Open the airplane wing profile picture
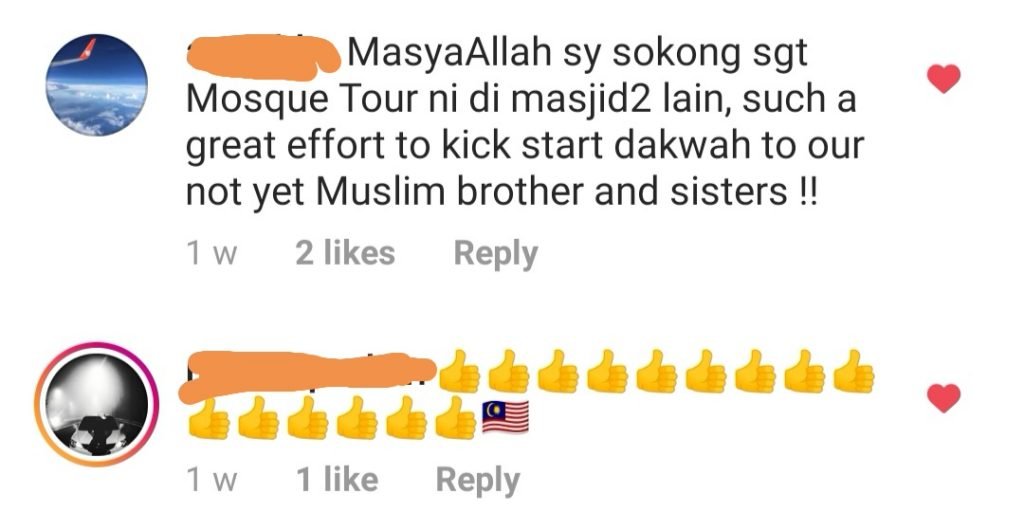Screen dimensions: 1024x512 97,85
